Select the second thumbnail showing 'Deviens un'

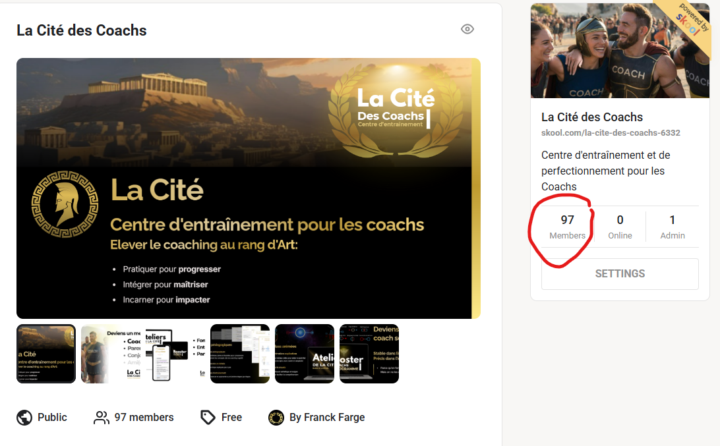pos(111,354)
